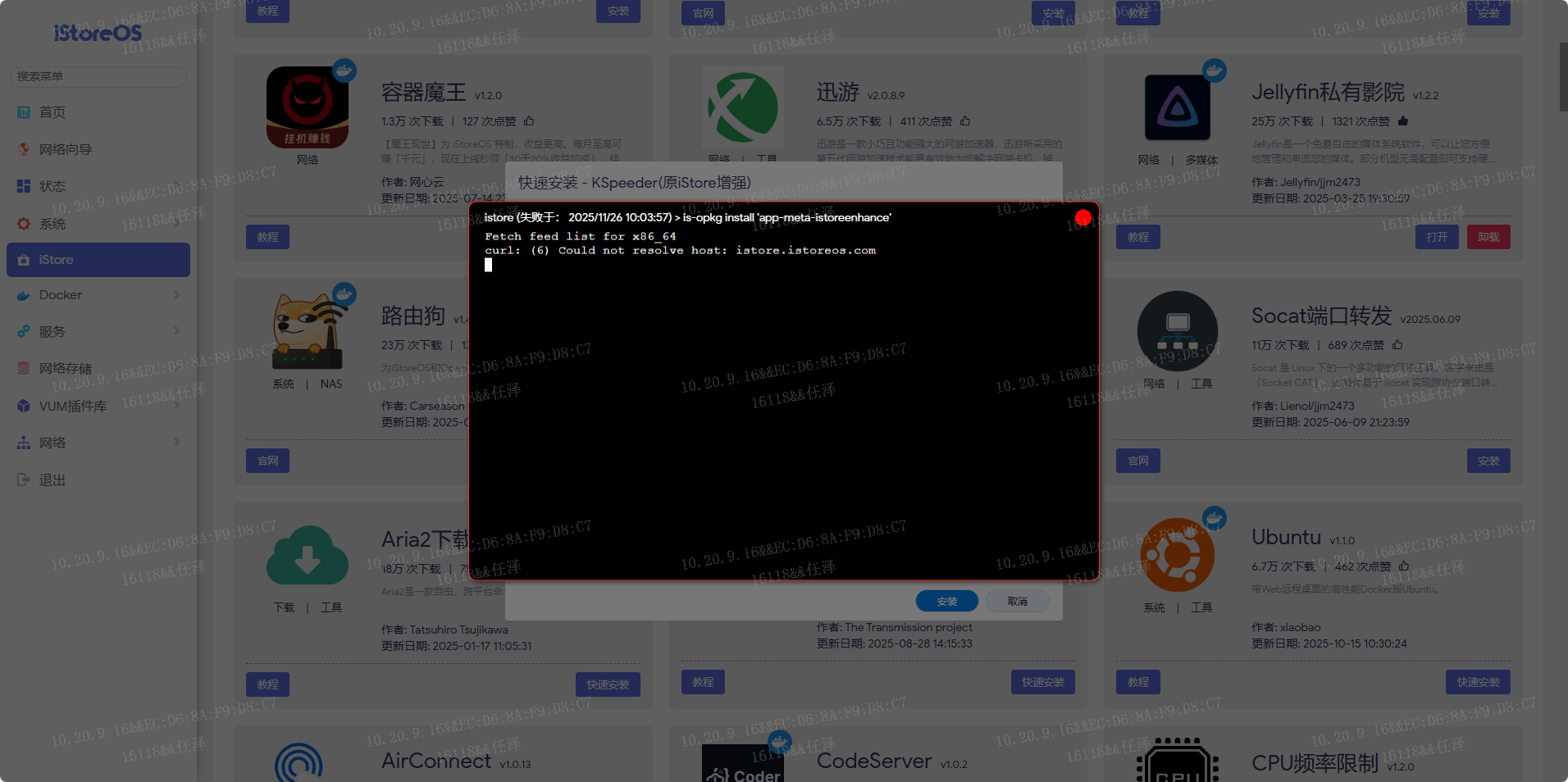
Task: Click the 迅游 green globe icon
Action: (743, 107)
